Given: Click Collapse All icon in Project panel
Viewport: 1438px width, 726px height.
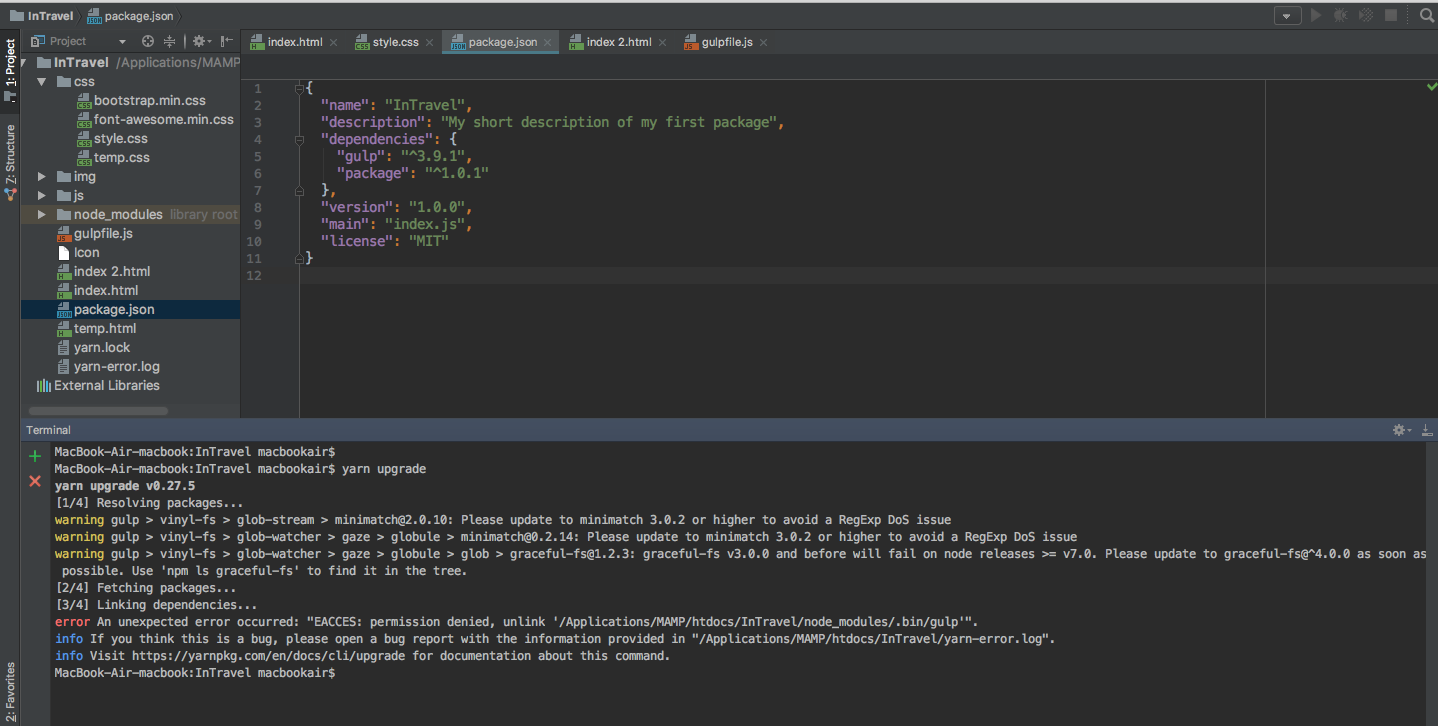Looking at the screenshot, I should [170, 41].
